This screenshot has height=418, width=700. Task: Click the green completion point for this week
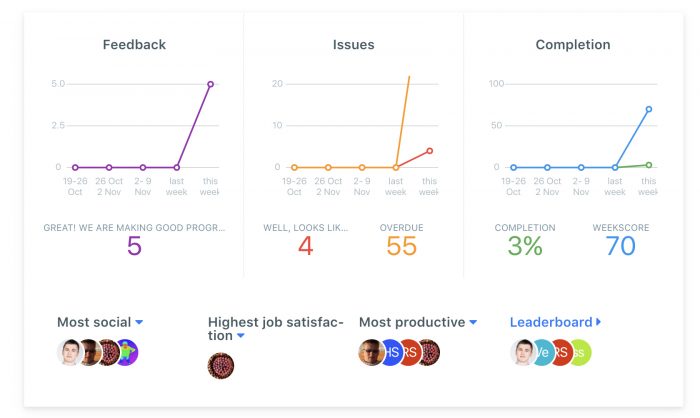(649, 165)
